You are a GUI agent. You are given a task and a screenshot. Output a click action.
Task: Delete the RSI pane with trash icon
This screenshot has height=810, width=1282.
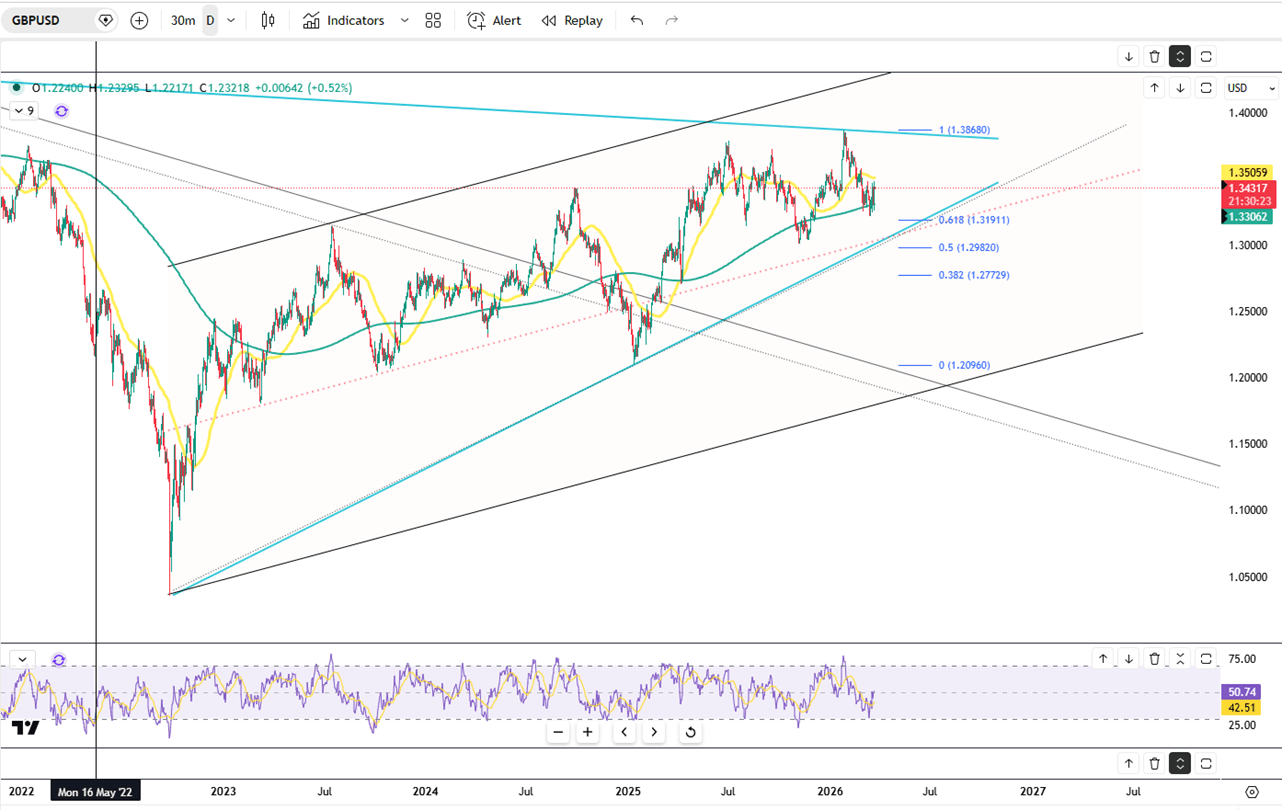[x=1154, y=659]
